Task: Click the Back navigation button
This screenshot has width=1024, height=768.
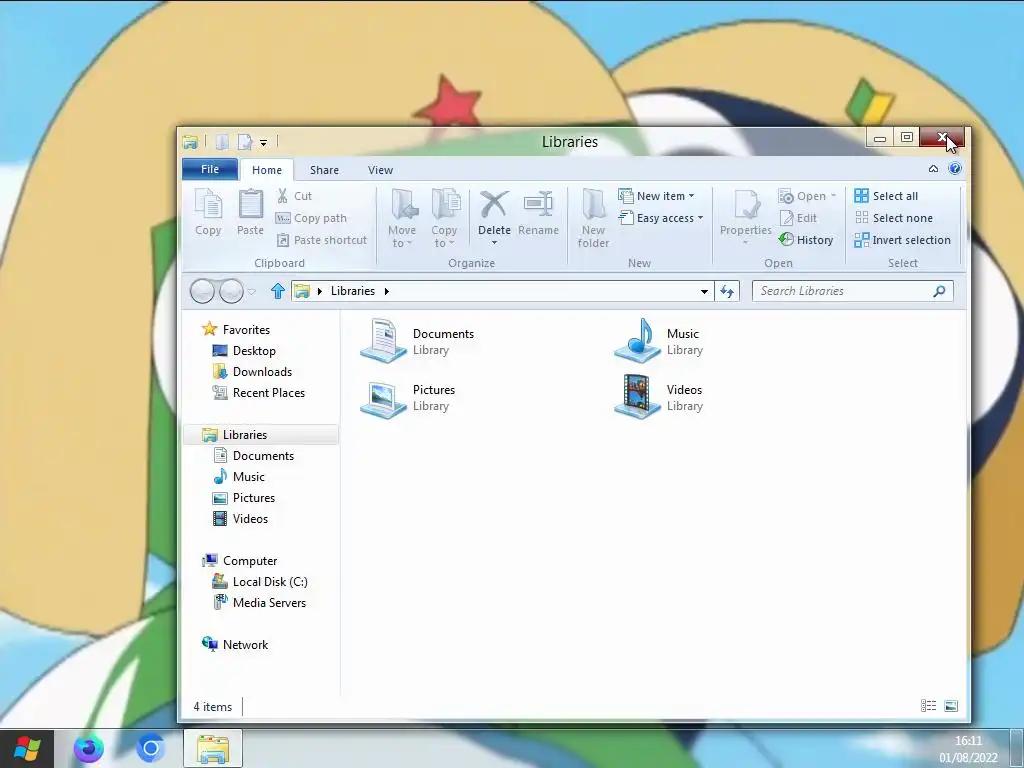Action: pos(202,291)
